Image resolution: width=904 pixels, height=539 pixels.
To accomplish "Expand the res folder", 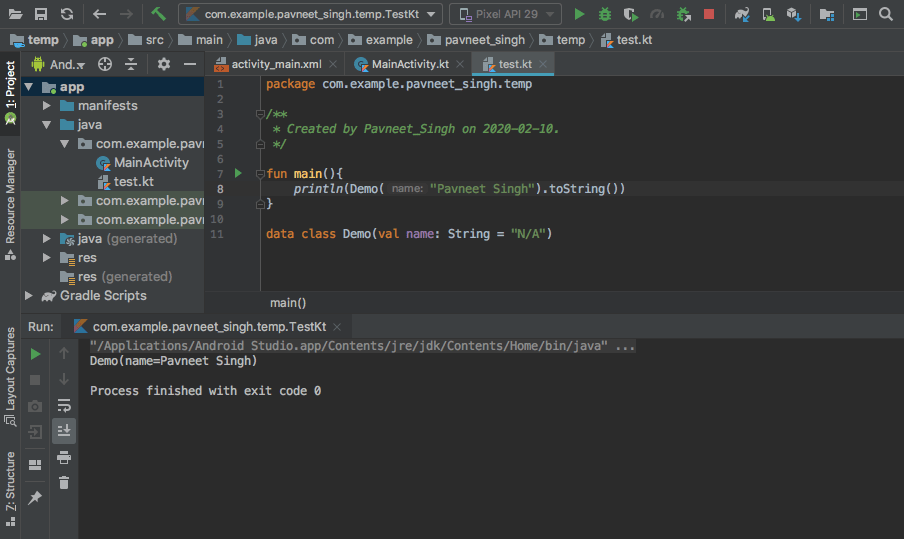I will (47, 258).
